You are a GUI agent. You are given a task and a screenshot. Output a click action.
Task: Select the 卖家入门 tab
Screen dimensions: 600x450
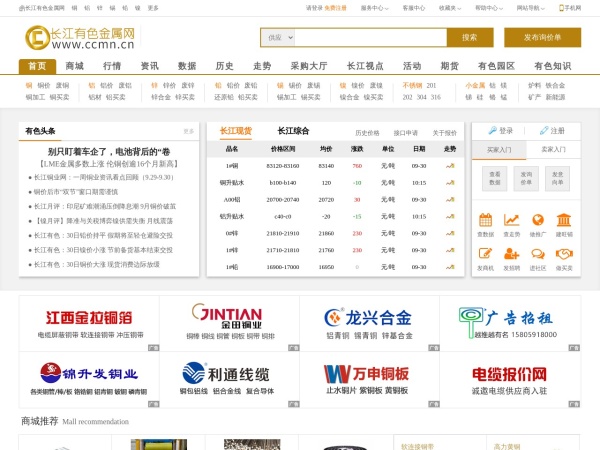click(553, 150)
